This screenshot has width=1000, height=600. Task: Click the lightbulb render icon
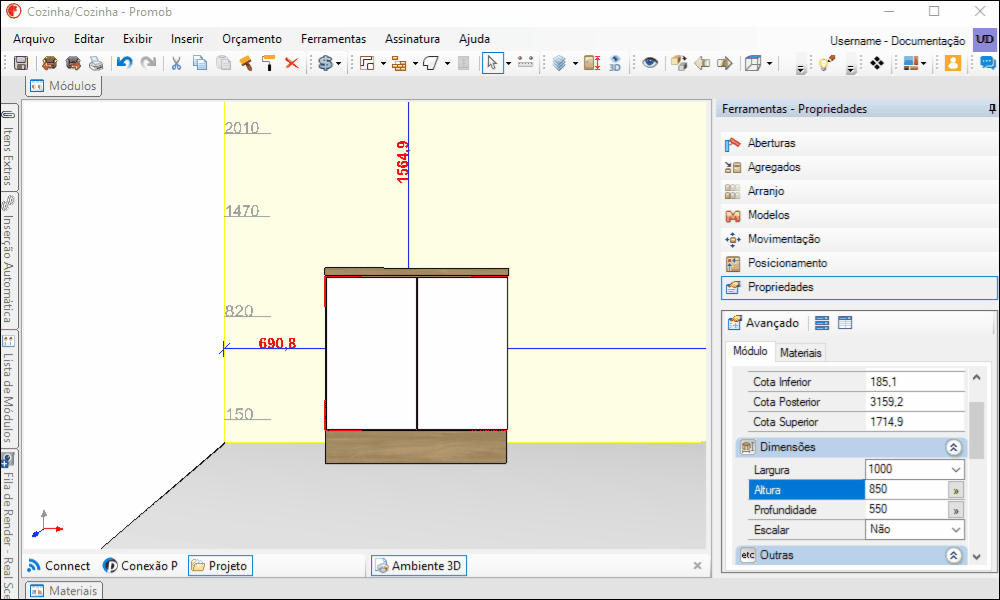[827, 63]
